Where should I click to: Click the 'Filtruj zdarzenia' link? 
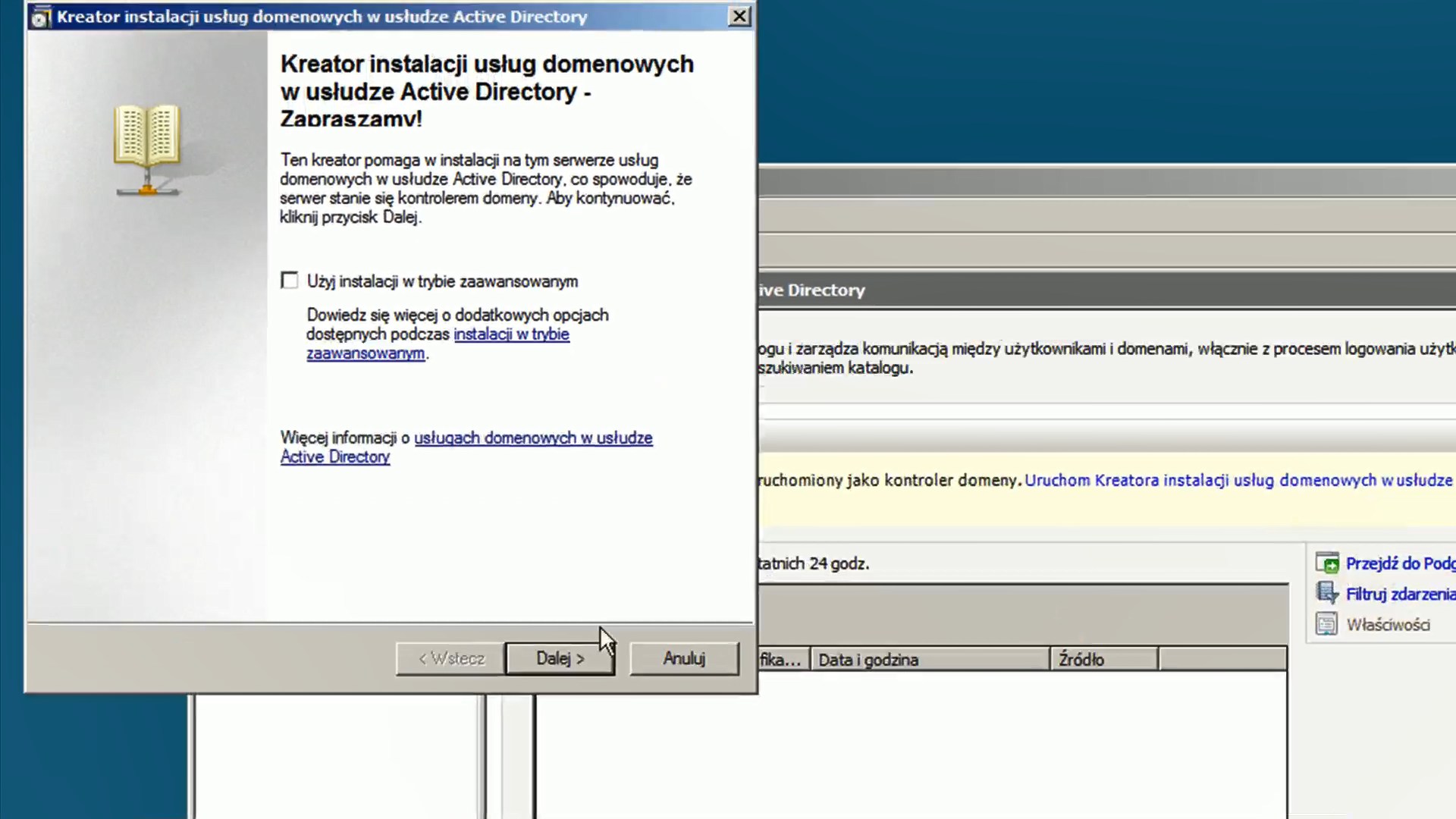1400,594
